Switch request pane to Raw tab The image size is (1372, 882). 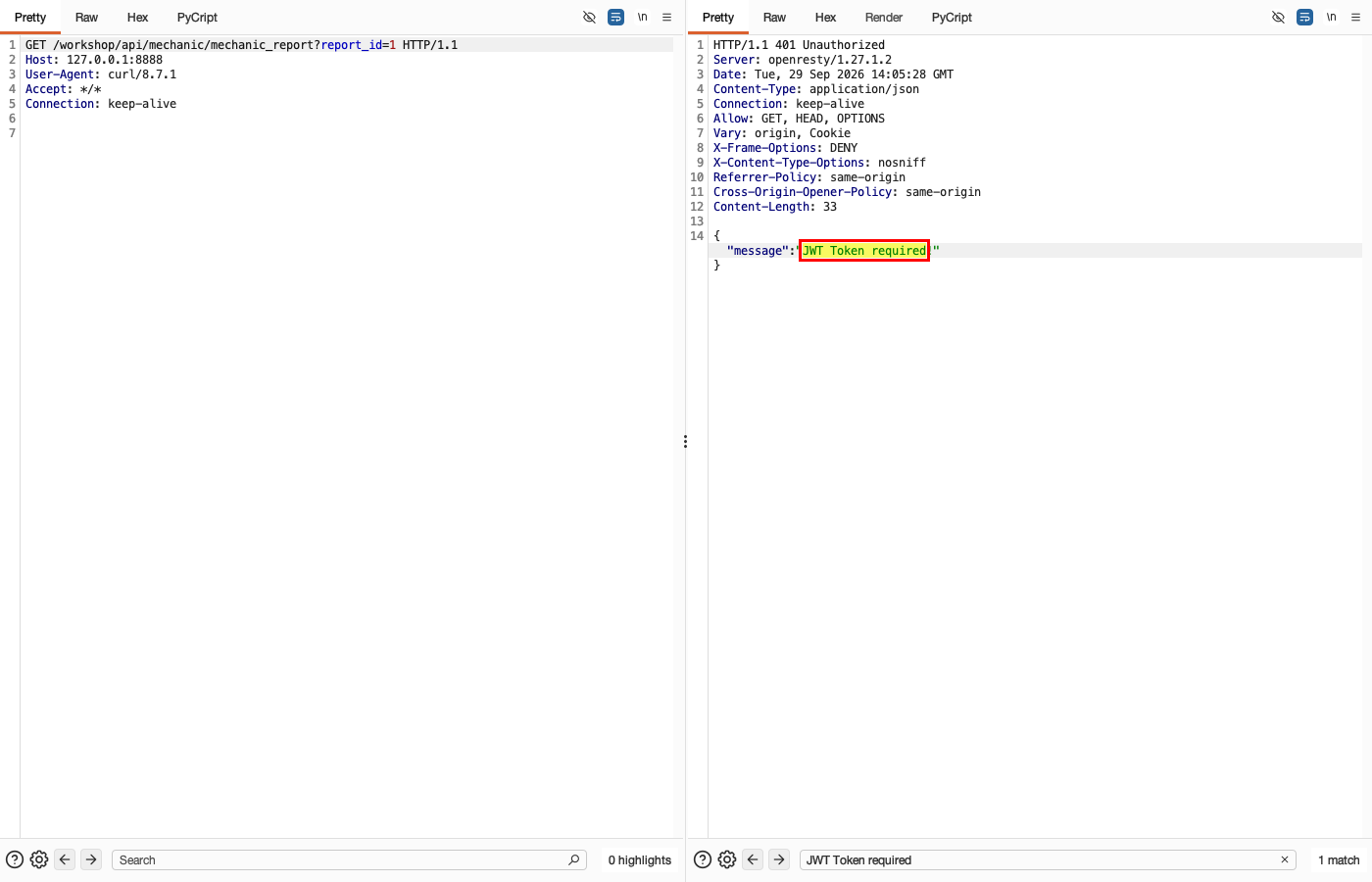pyautogui.click(x=86, y=18)
